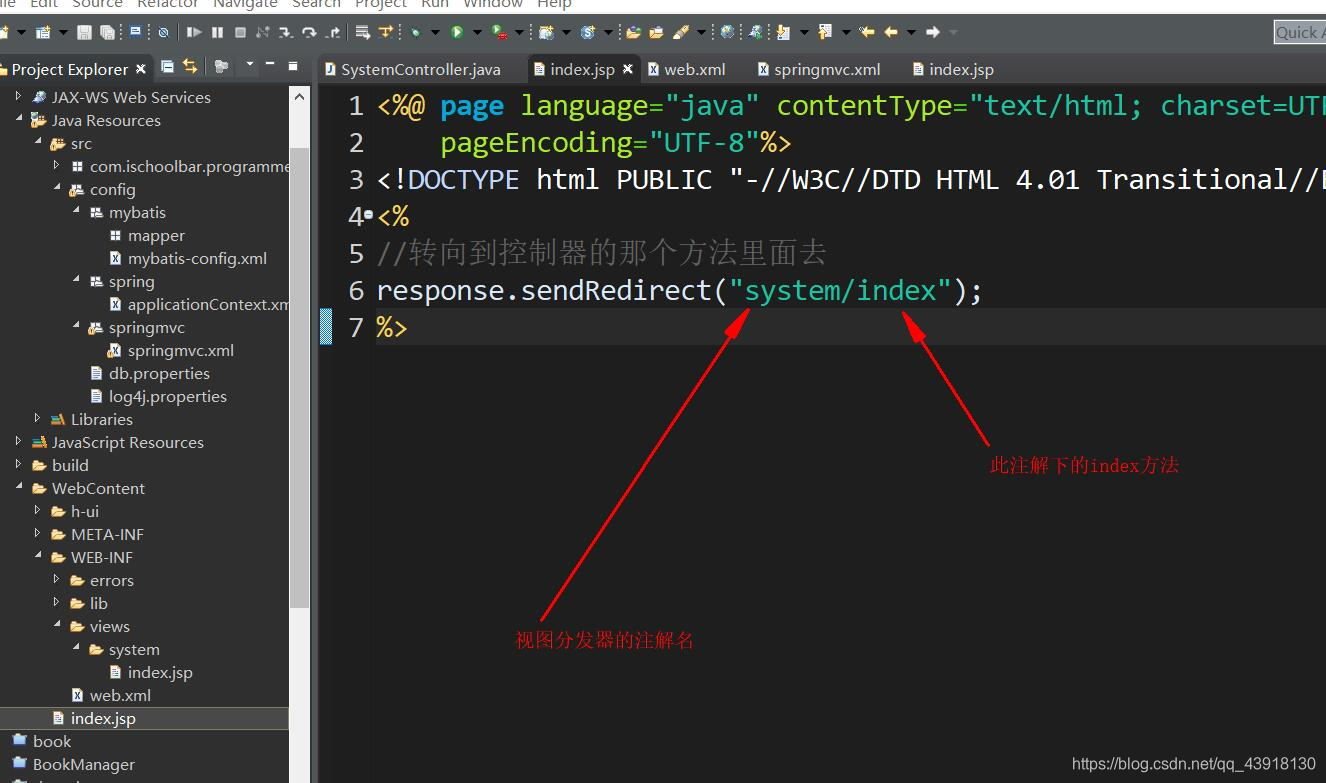
Task: Expand the Libraries node
Action: tap(37, 419)
